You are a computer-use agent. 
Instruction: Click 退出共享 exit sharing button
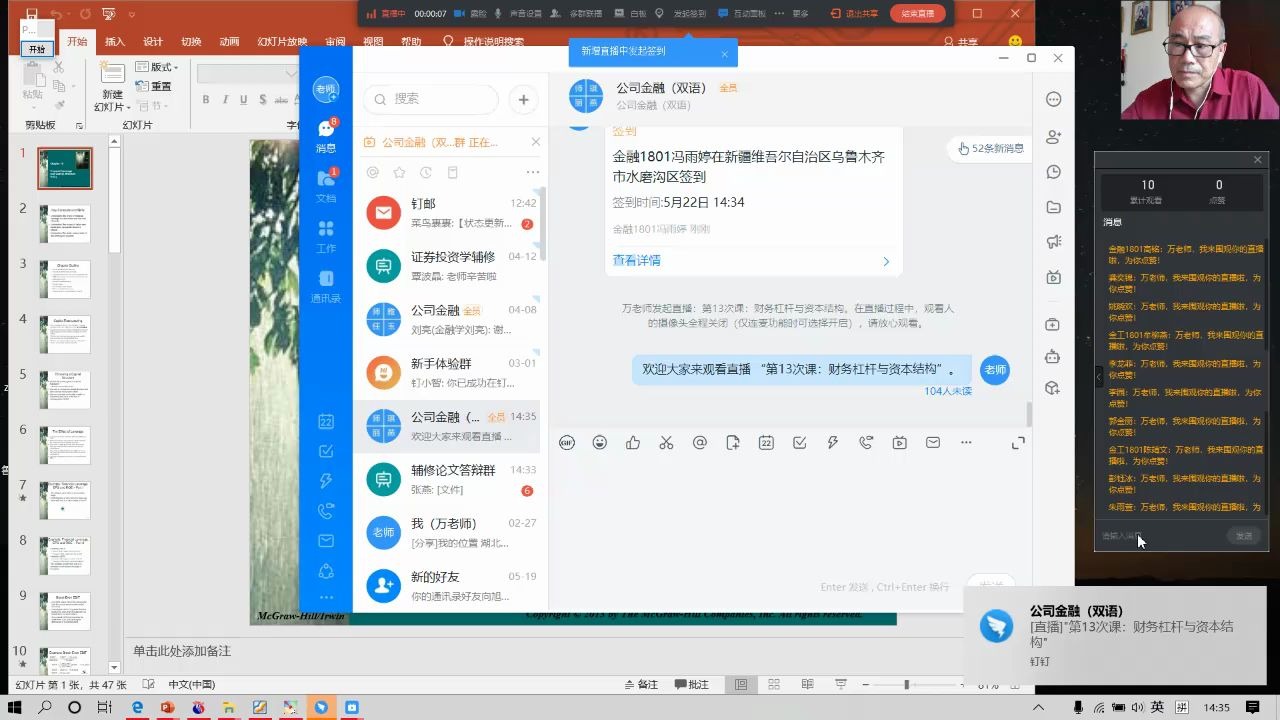(x=856, y=14)
